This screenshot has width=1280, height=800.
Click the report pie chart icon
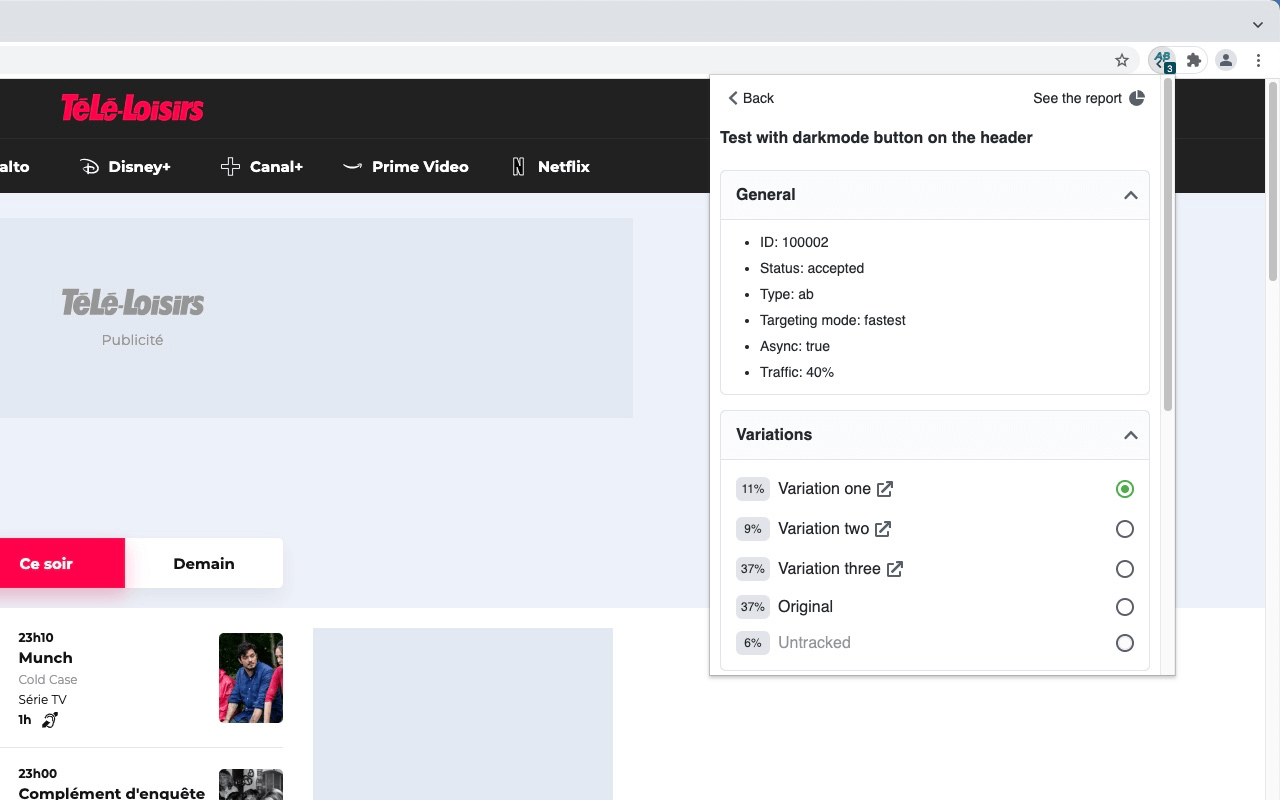[1137, 98]
